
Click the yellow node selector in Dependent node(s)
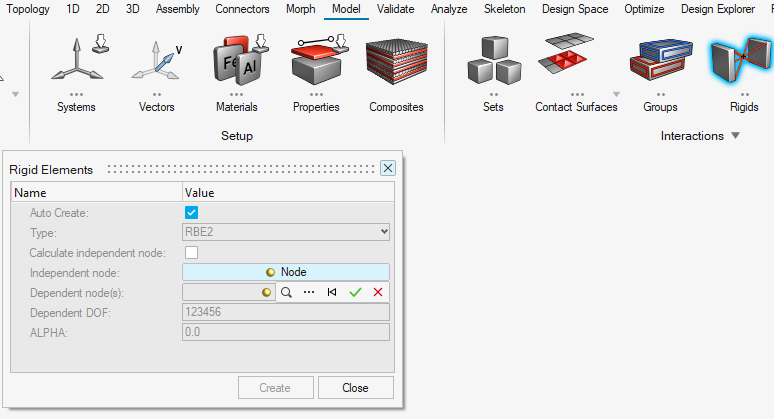point(267,292)
